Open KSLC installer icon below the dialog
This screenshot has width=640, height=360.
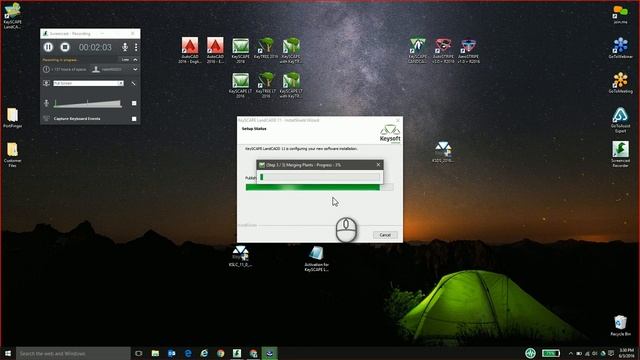point(240,256)
